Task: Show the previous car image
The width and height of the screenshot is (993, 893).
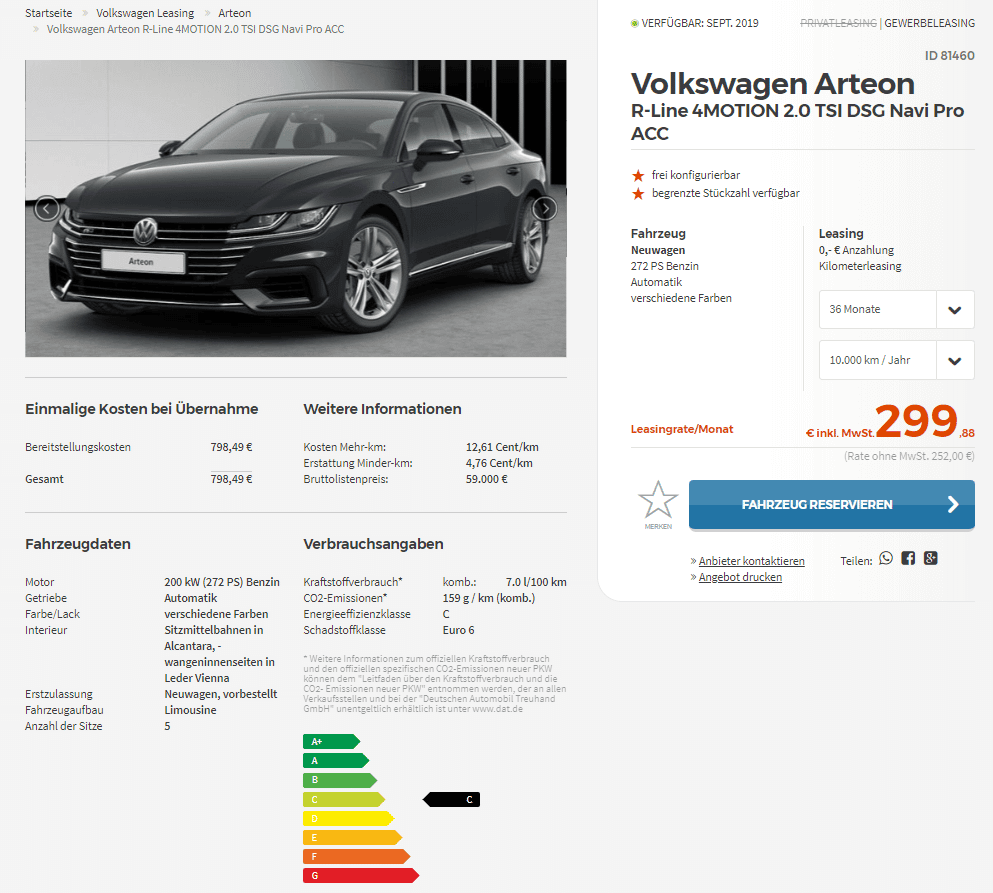Action: pyautogui.click(x=47, y=208)
